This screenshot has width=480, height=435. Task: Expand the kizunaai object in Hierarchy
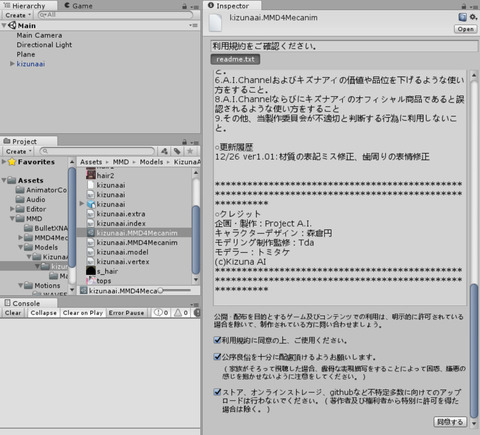pos(12,64)
